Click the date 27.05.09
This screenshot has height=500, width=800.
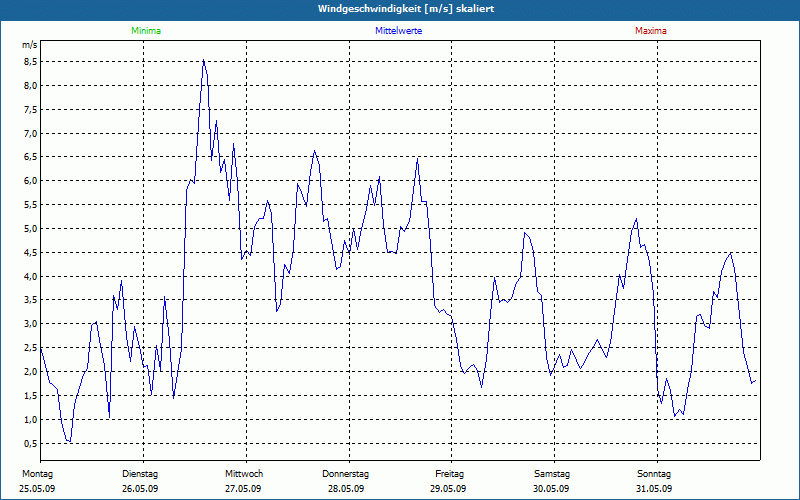243,489
